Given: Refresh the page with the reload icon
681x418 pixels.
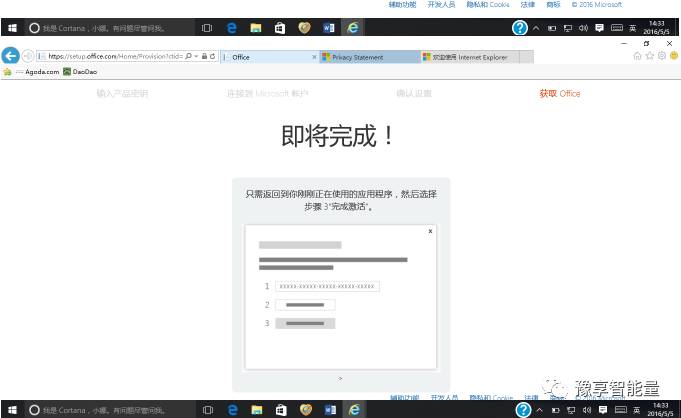Looking at the screenshot, I should click(212, 56).
